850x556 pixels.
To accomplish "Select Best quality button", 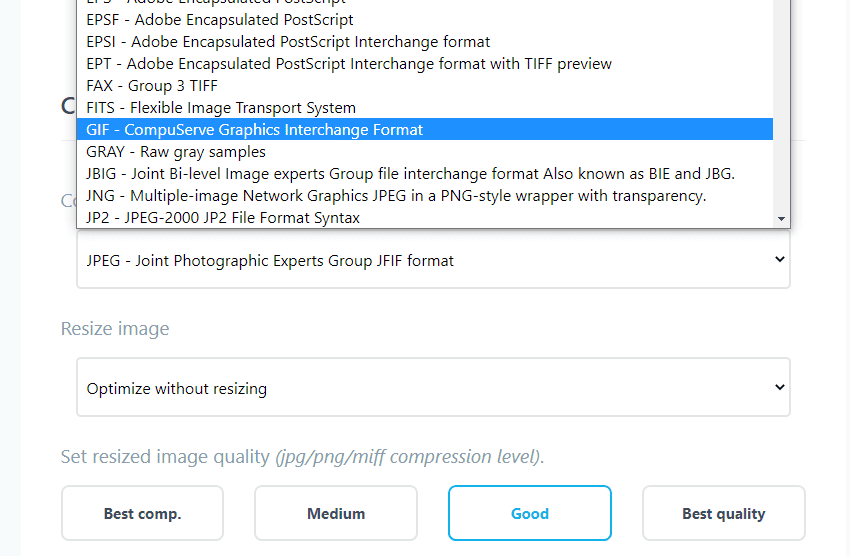I will coord(724,513).
